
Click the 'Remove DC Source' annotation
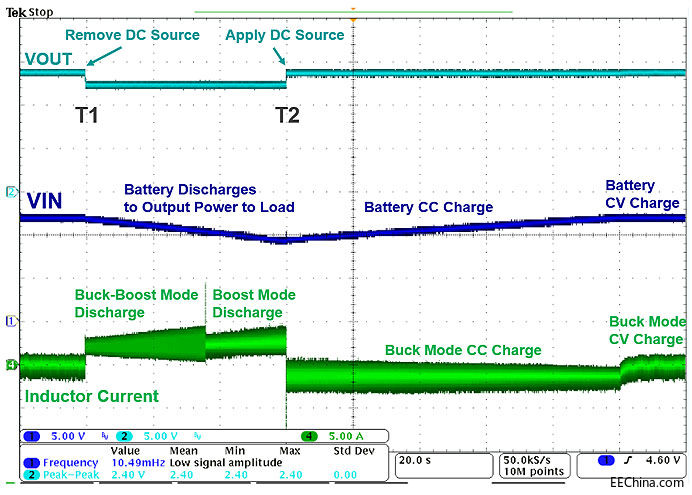coord(132,35)
